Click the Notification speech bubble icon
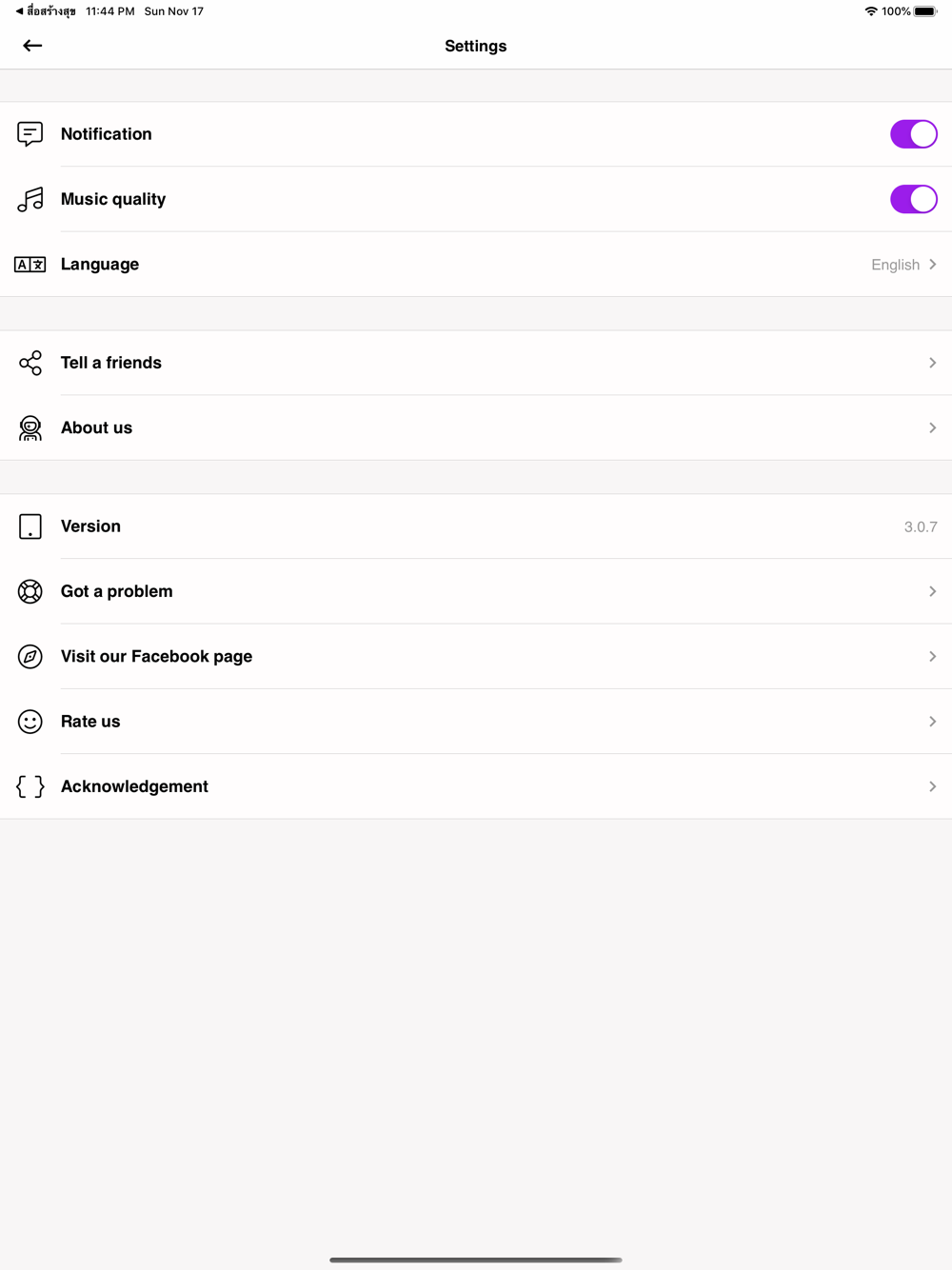Viewport: 952px width, 1270px height. point(30,134)
